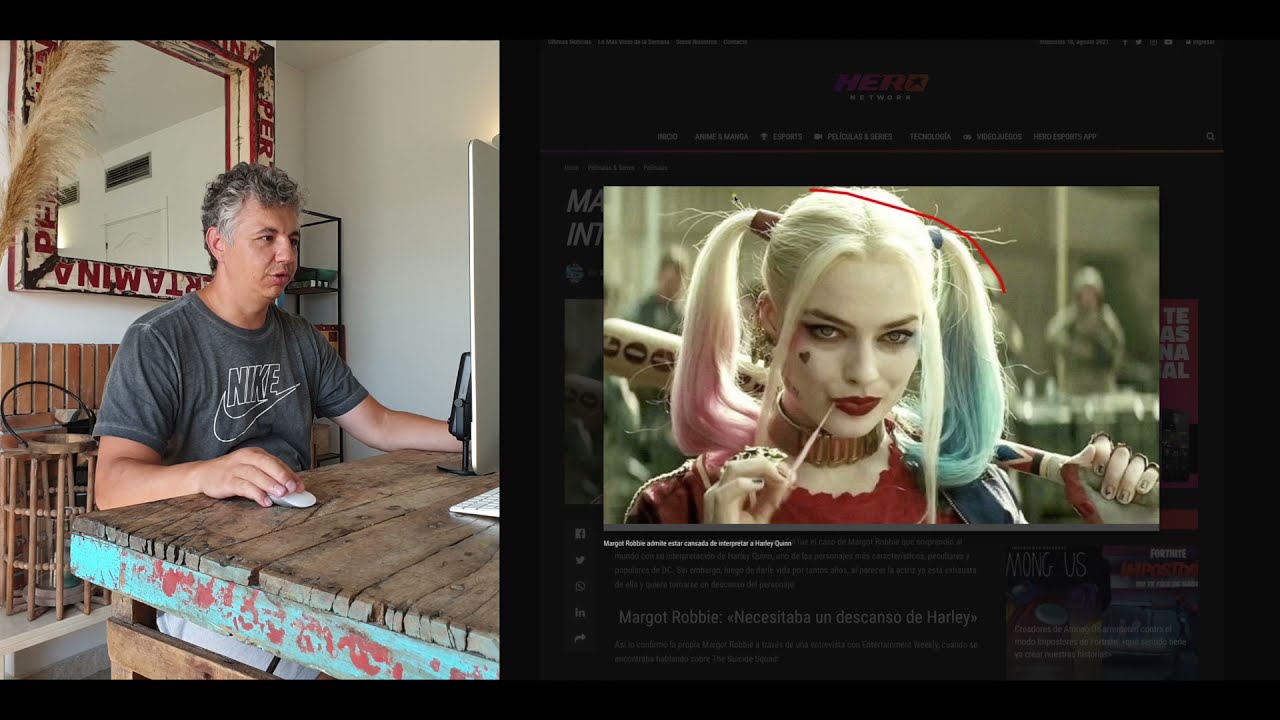
Task: Open the Hero Esports App menu item
Action: tap(1065, 137)
